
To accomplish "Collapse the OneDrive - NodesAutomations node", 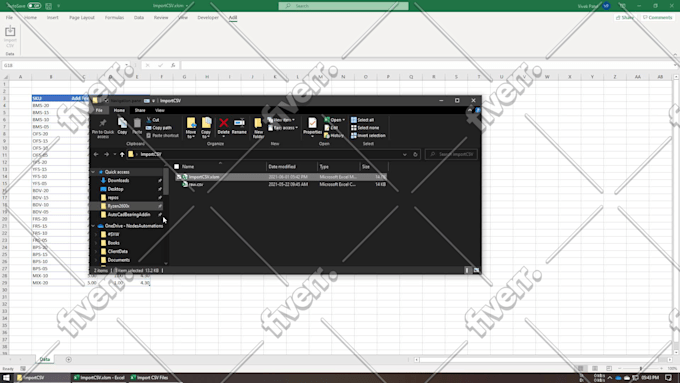I will tap(93, 226).
